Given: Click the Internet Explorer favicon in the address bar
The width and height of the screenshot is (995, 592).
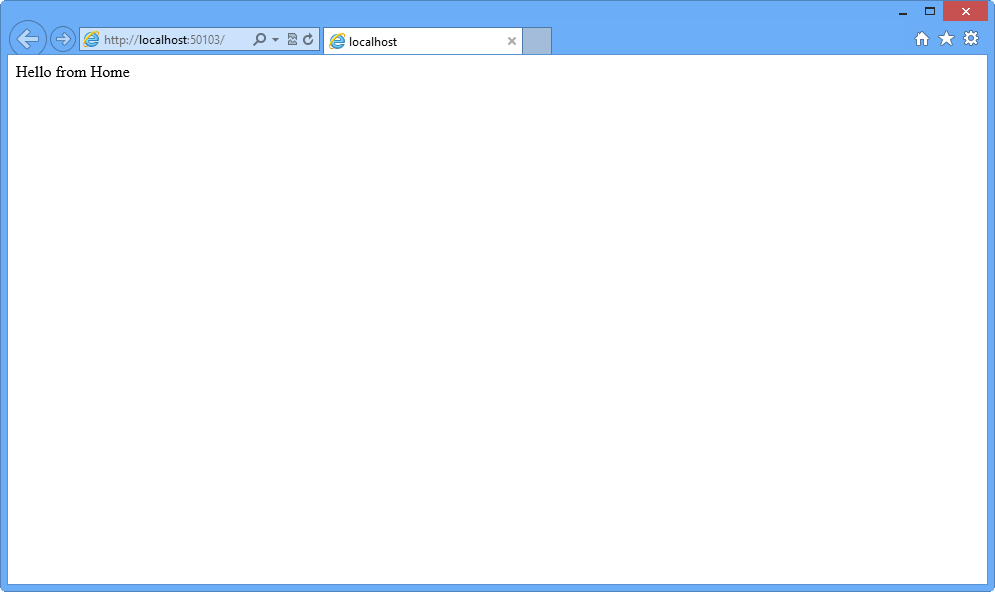Looking at the screenshot, I should point(91,40).
